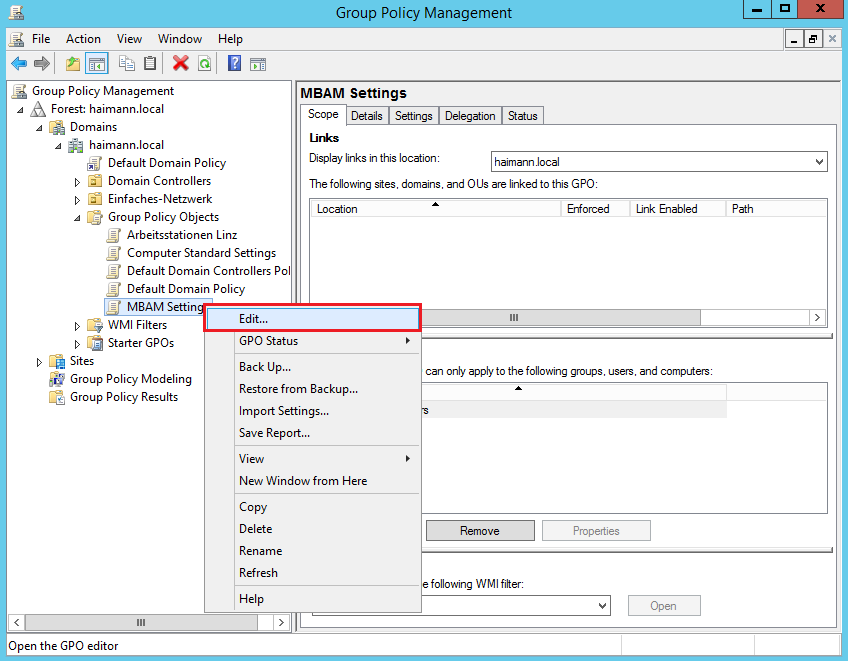Select Computer Standard Settings GPO
This screenshot has height=661, width=848.
coord(201,253)
